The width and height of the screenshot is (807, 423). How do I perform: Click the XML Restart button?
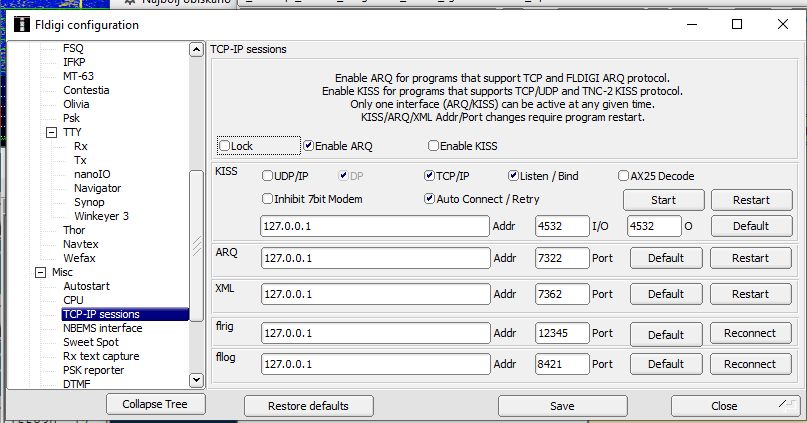tap(750, 294)
